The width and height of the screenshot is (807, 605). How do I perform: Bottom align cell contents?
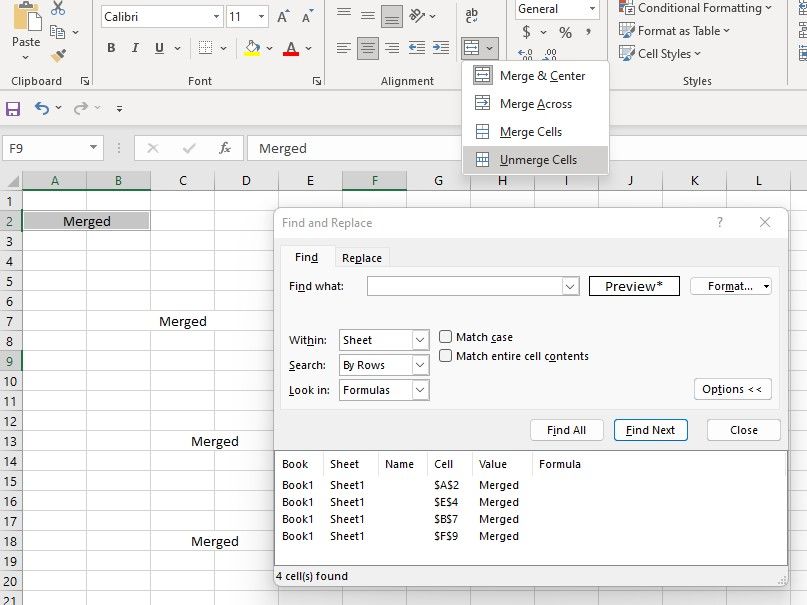click(x=392, y=15)
